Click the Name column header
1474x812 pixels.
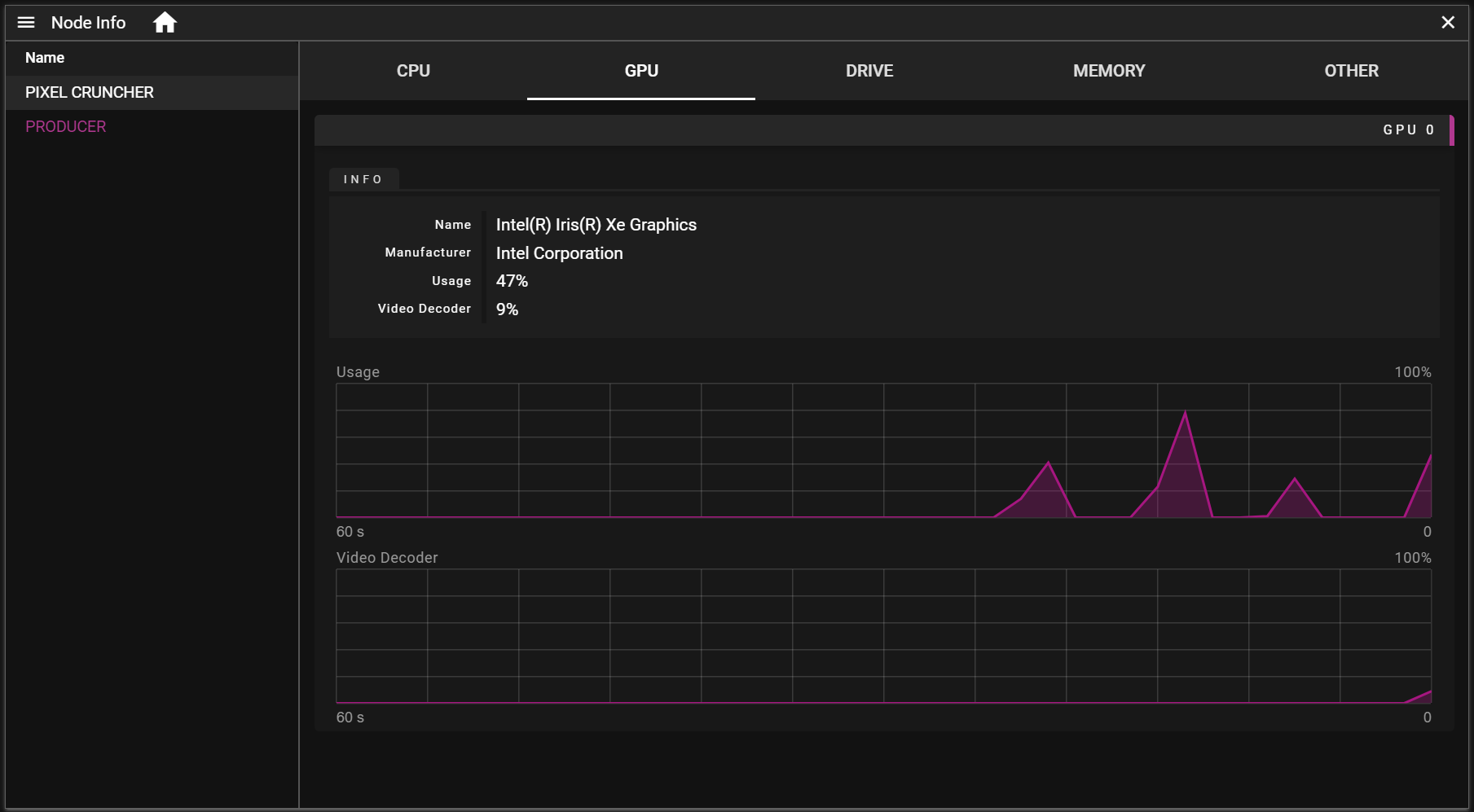(45, 58)
